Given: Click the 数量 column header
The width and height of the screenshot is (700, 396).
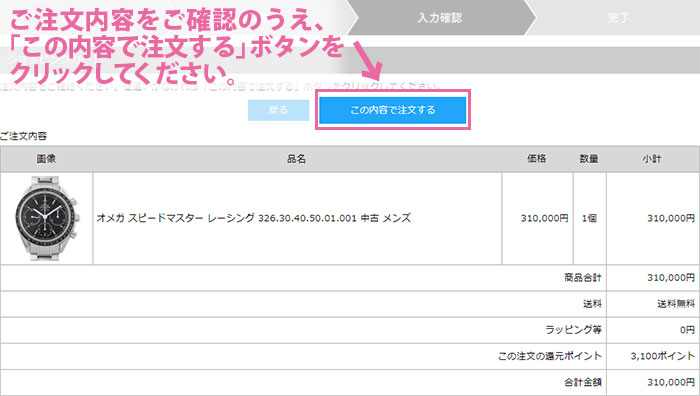Looking at the screenshot, I should tap(589, 159).
